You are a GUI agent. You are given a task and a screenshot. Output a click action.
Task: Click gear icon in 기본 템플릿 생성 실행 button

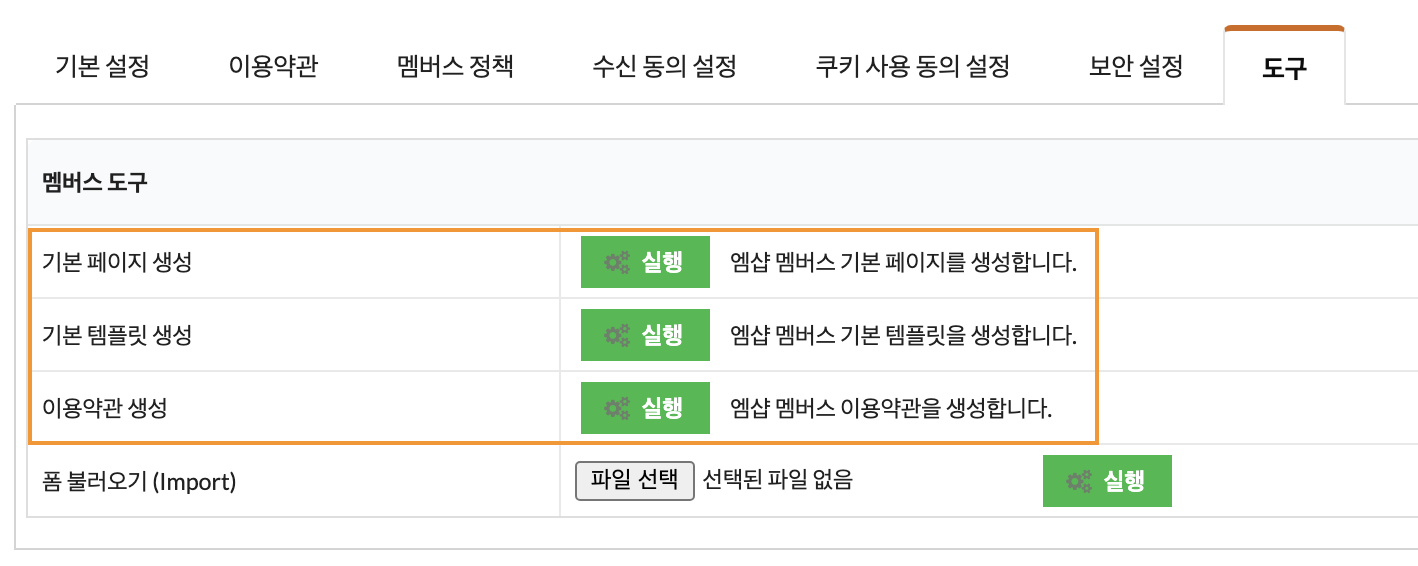point(617,335)
